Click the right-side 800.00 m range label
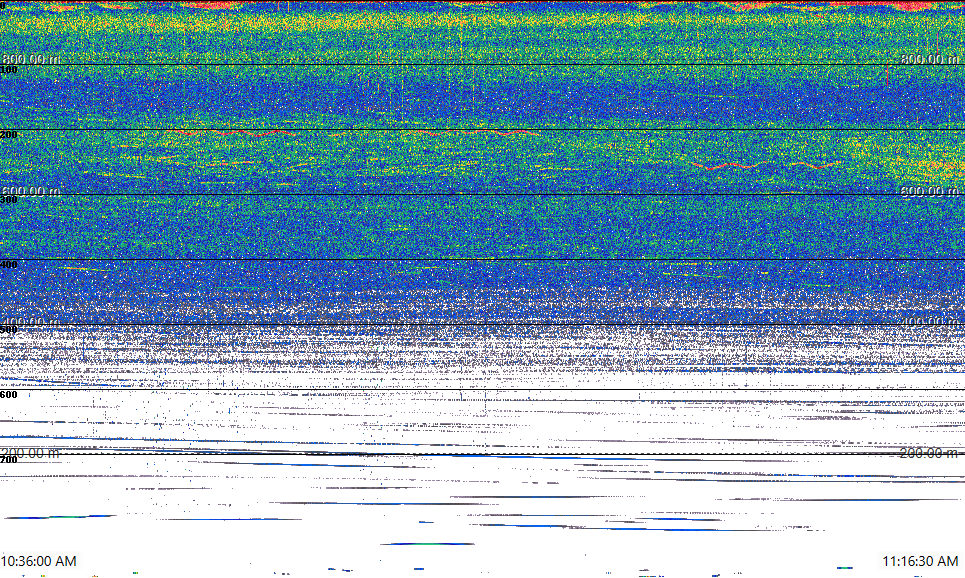The width and height of the screenshot is (965, 578). [929, 58]
